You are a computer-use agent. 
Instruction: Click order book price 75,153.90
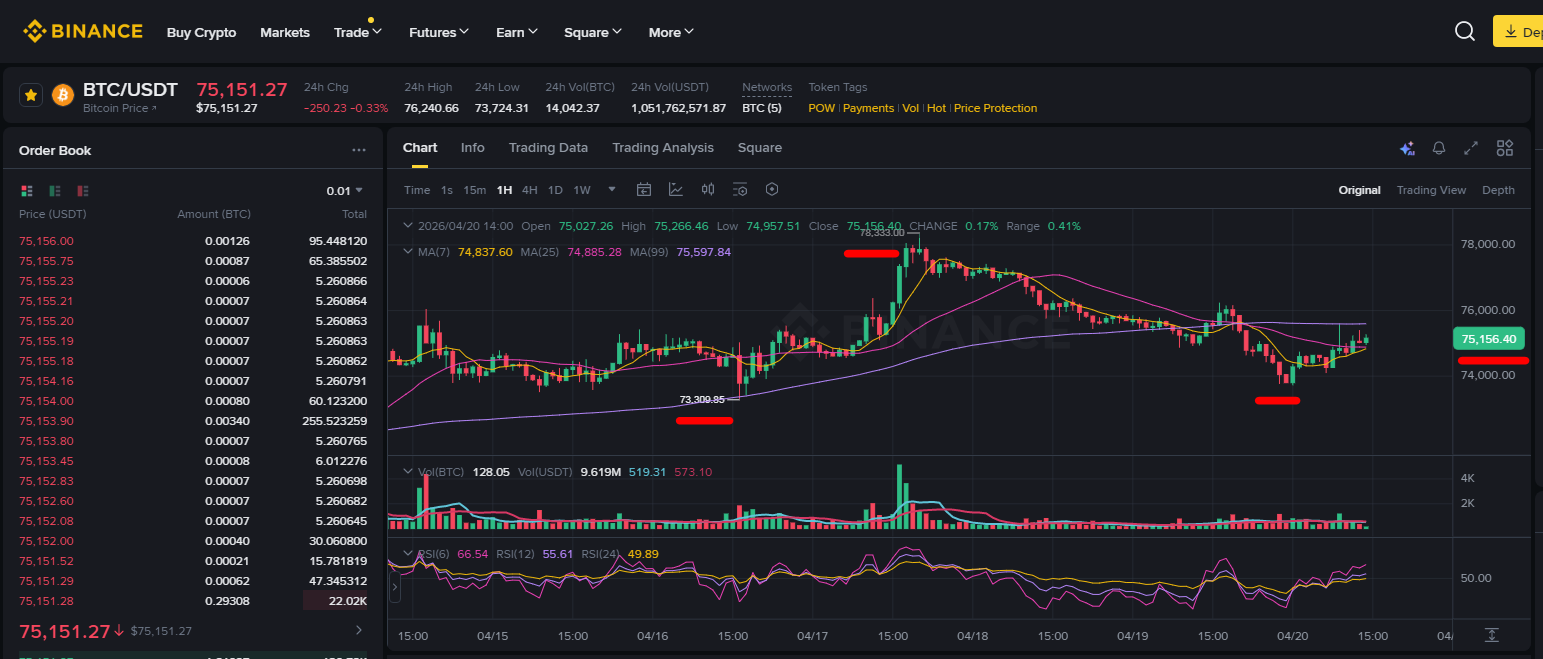tap(46, 421)
